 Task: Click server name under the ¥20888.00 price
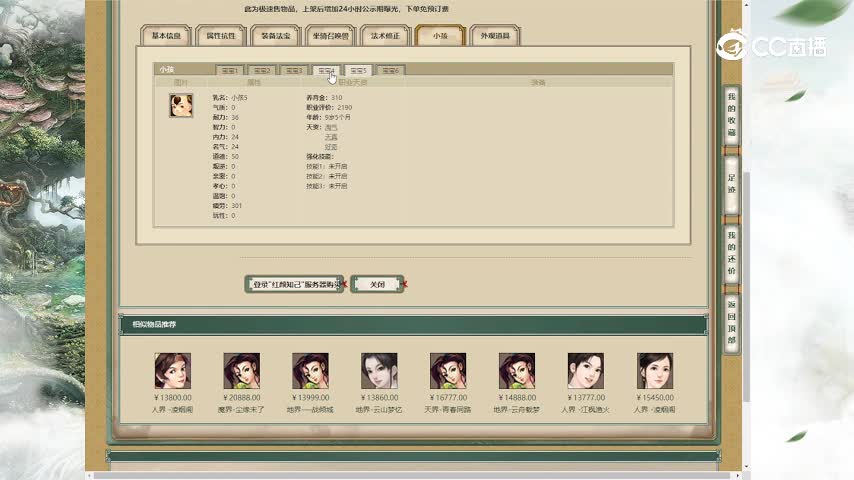241,409
